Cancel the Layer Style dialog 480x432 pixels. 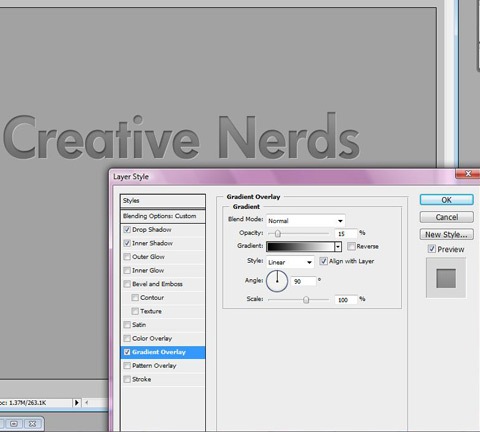pyautogui.click(x=446, y=217)
